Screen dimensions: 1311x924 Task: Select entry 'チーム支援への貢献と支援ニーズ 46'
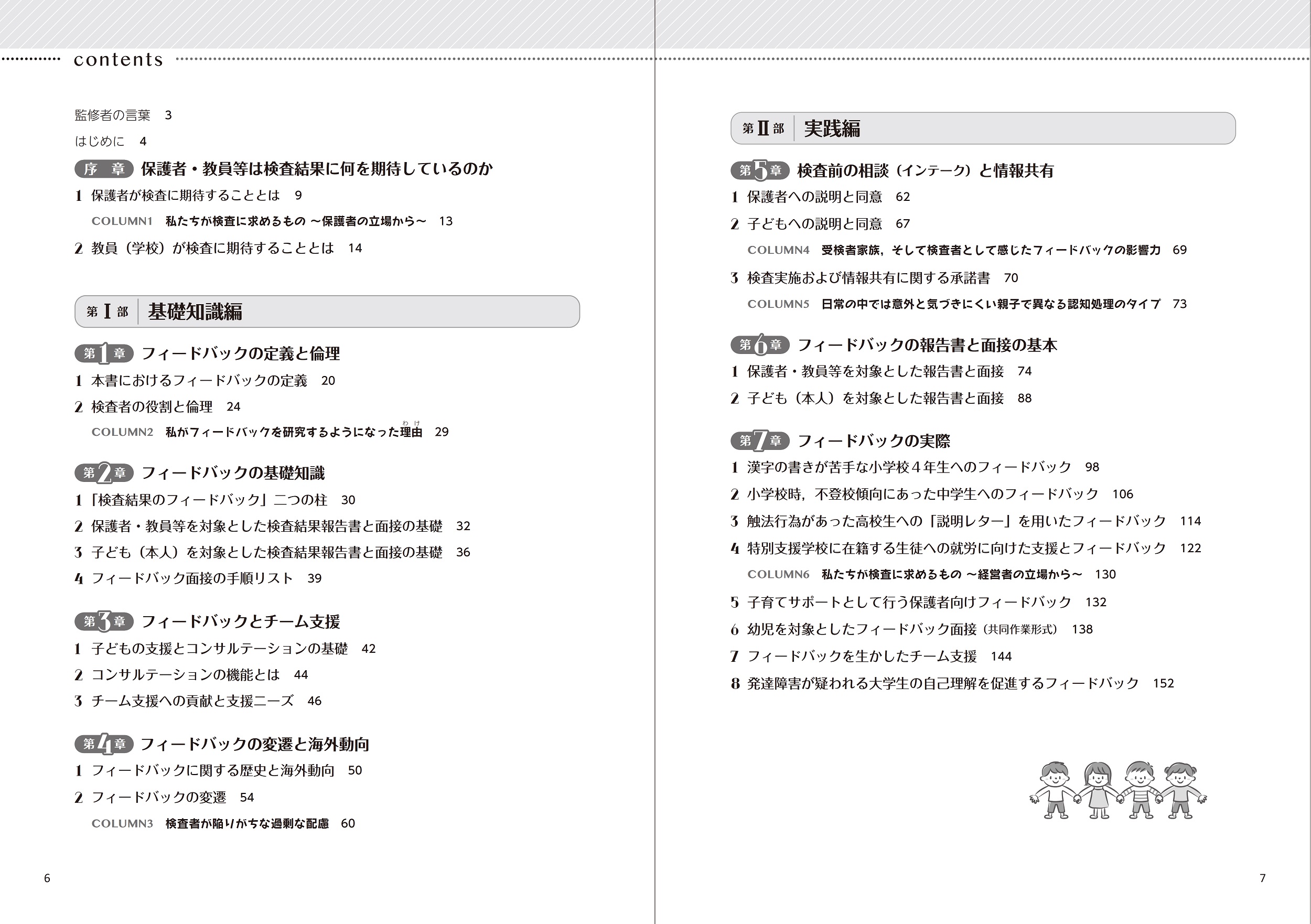[198, 702]
